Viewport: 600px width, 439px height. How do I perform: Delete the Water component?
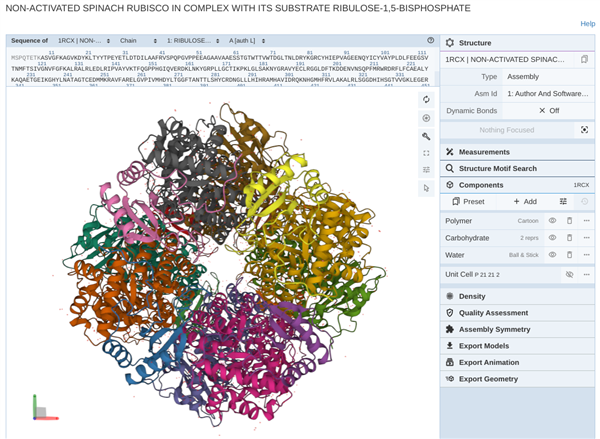click(x=569, y=255)
